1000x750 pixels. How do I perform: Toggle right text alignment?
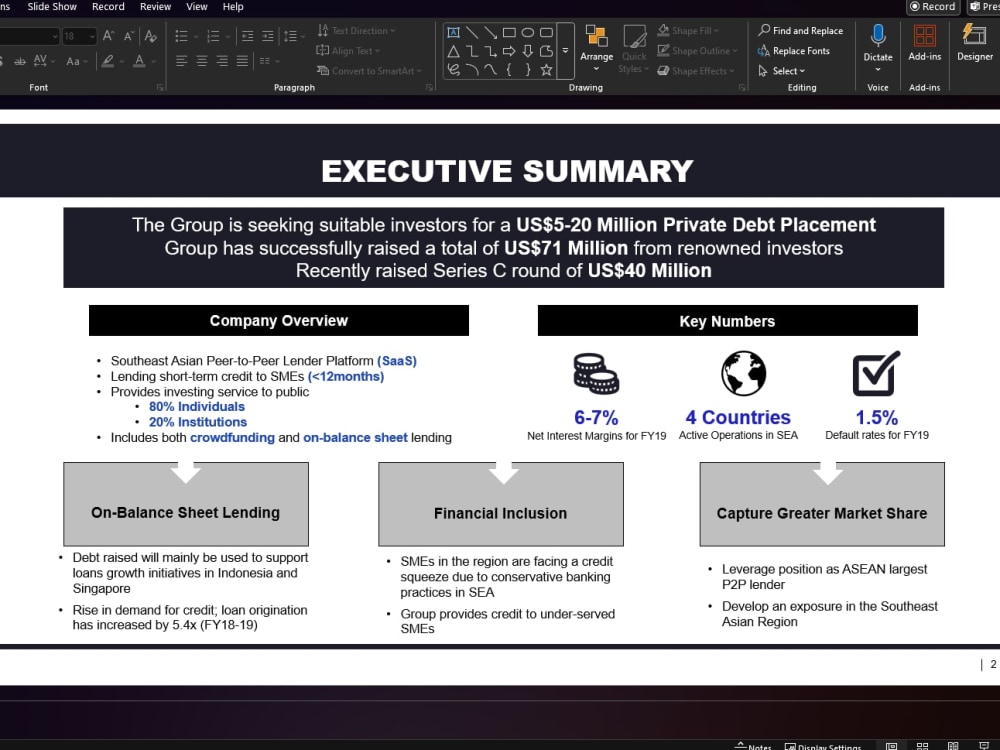pyautogui.click(x=222, y=61)
